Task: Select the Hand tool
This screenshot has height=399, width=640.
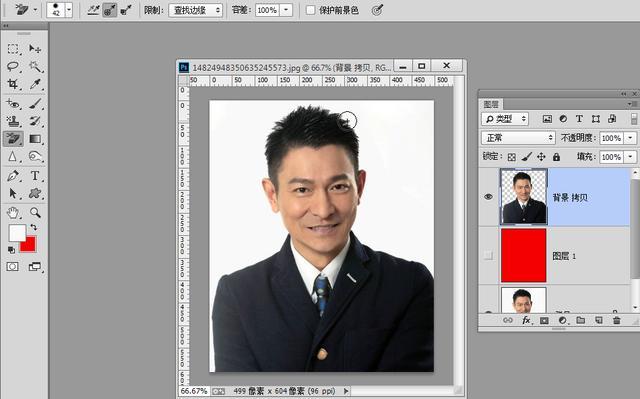Action: [x=13, y=212]
